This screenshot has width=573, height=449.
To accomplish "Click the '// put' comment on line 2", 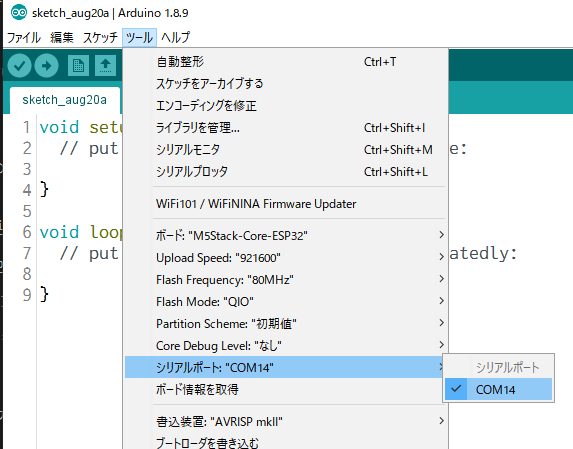I will click(x=89, y=148).
